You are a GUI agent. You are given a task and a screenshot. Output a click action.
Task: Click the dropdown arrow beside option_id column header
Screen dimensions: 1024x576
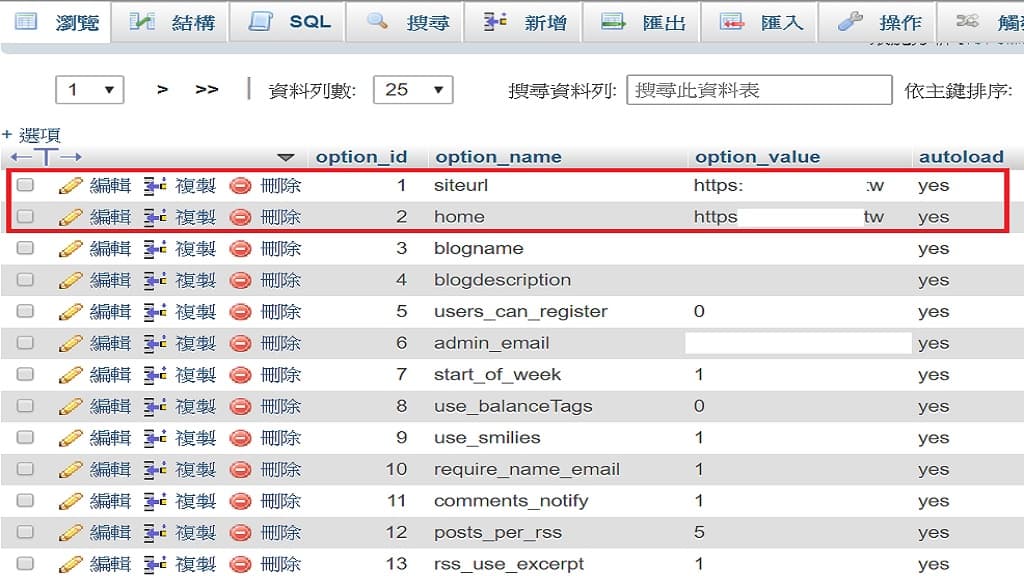click(286, 157)
